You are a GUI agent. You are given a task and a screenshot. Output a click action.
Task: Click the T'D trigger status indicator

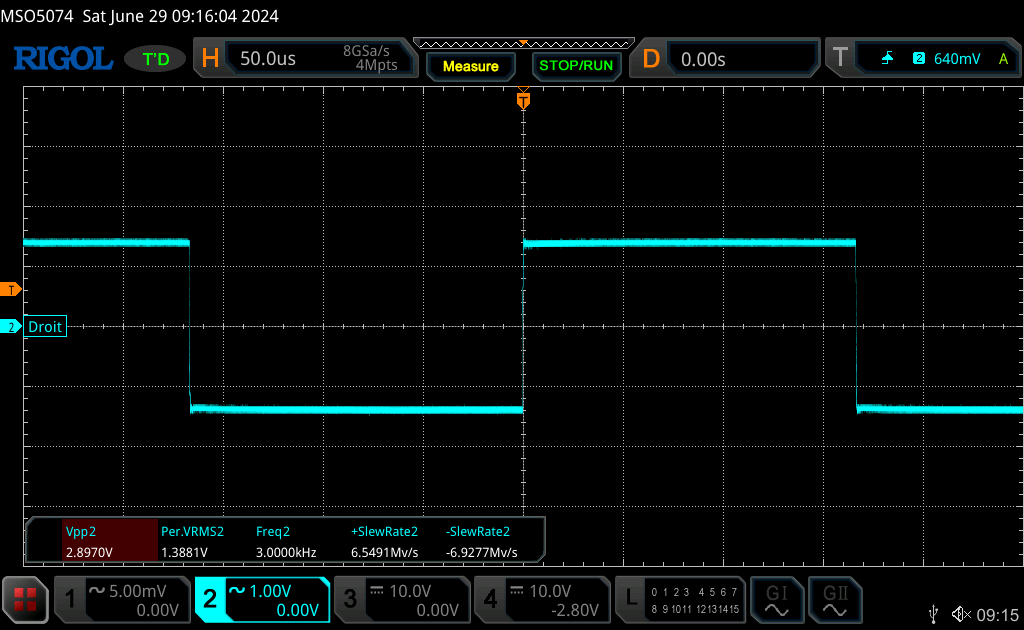155,59
